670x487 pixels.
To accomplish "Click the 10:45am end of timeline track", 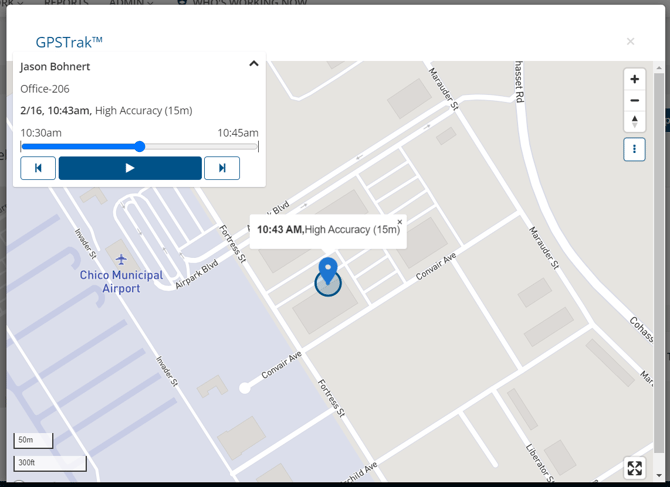I will point(257,147).
